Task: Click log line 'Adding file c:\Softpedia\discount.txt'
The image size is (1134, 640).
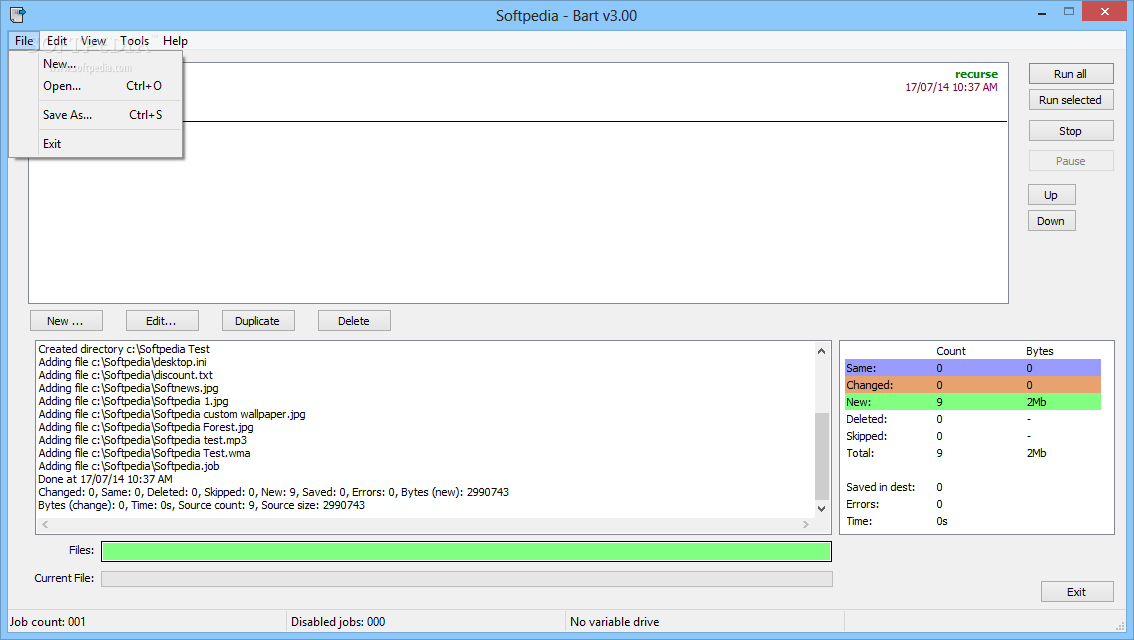Action: click(x=125, y=375)
